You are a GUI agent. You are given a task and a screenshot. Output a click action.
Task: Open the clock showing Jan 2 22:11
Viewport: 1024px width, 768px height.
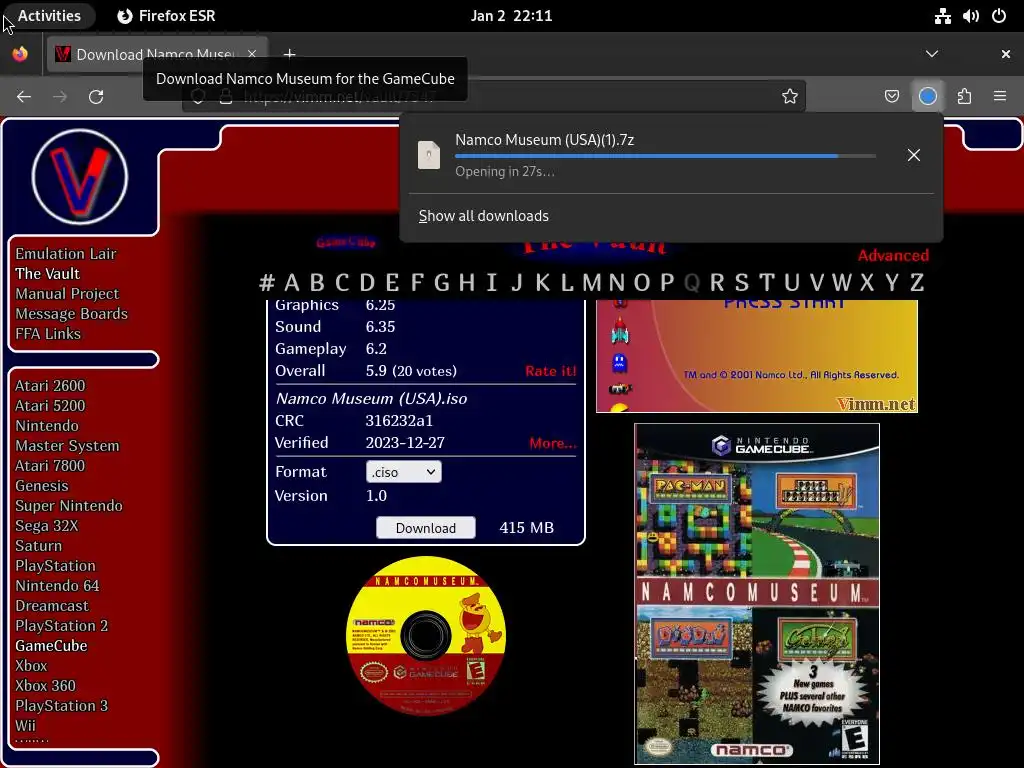pyautogui.click(x=511, y=16)
